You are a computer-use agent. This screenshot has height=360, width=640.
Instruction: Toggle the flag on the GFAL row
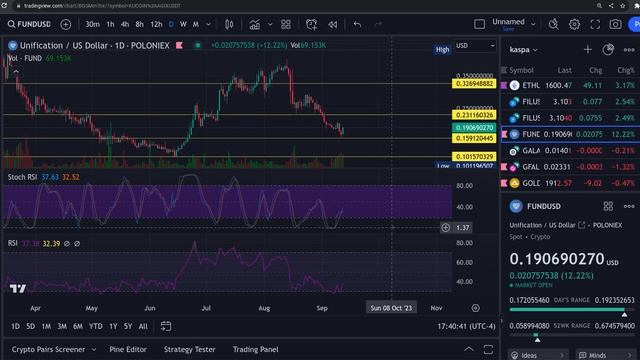[x=504, y=167]
